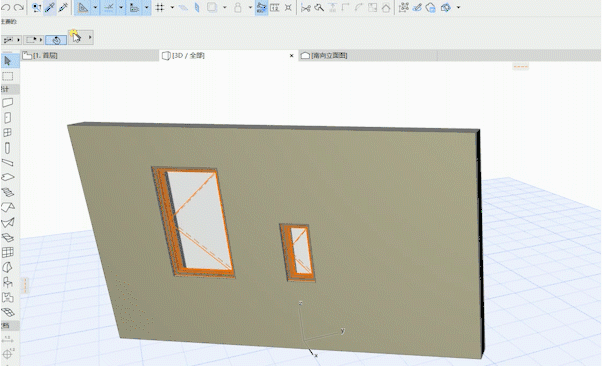Select the Shell tool in toolbox
602x366 pixels.
click(x=8, y=222)
